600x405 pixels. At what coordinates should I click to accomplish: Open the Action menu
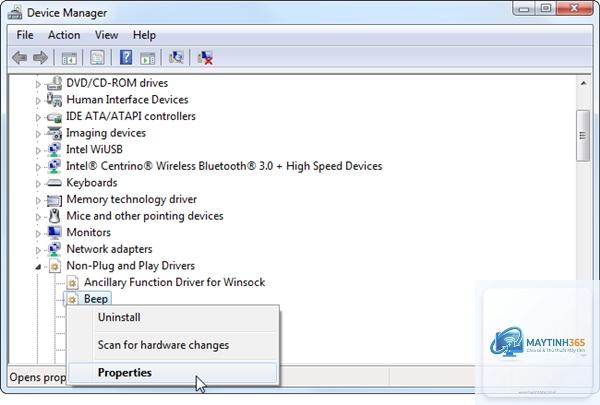click(64, 35)
